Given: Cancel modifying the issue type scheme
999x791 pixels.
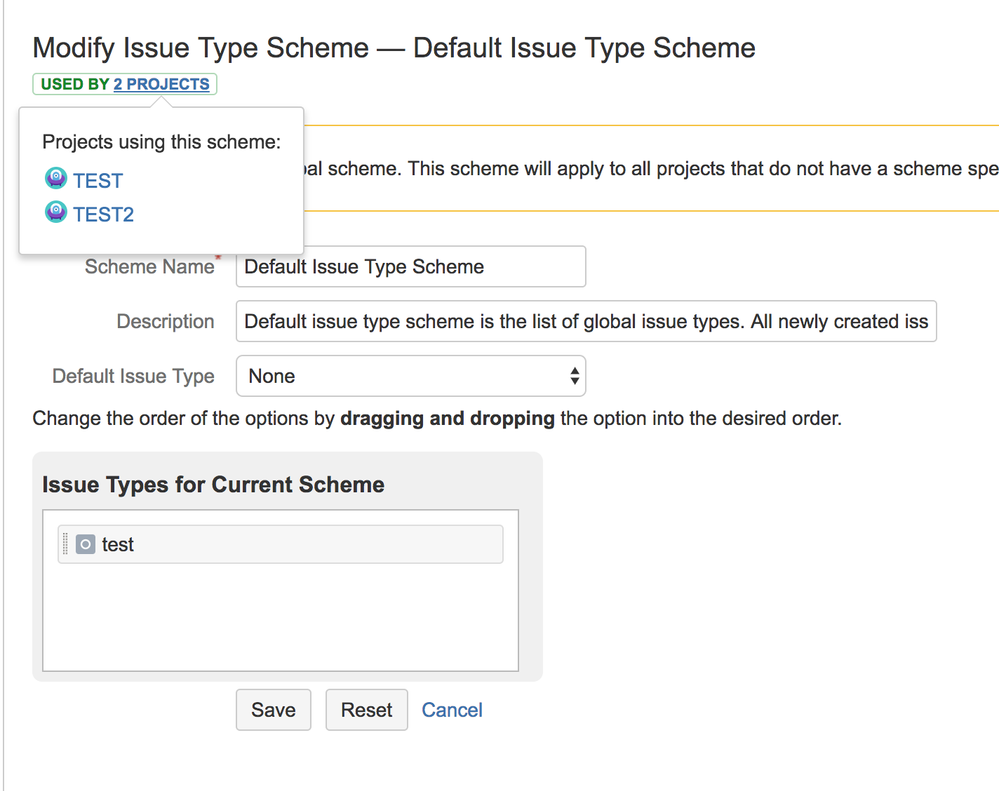Looking at the screenshot, I should pyautogui.click(x=452, y=710).
